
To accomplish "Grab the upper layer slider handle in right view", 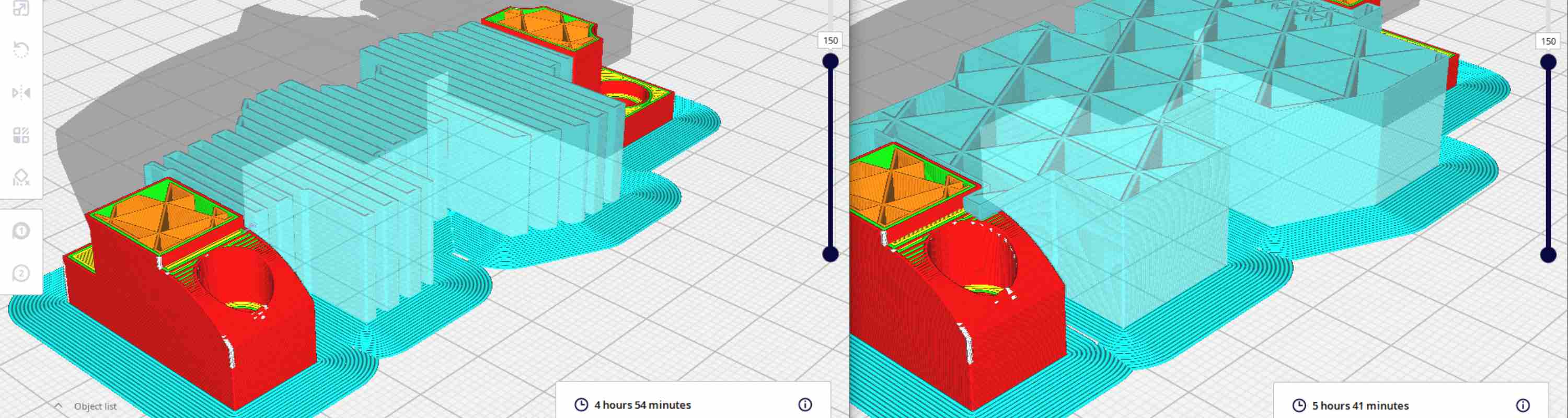I will (1548, 62).
